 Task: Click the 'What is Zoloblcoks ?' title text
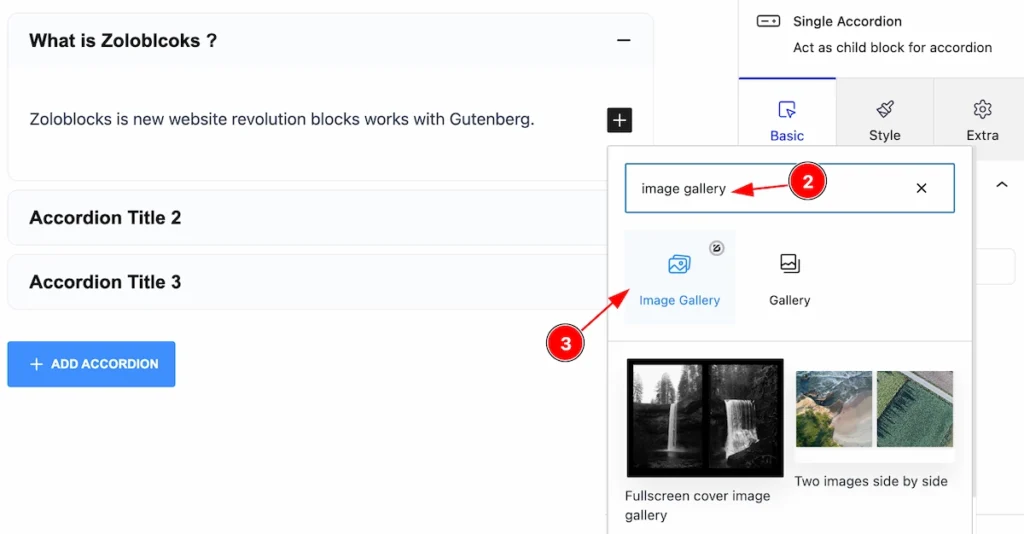coord(123,40)
